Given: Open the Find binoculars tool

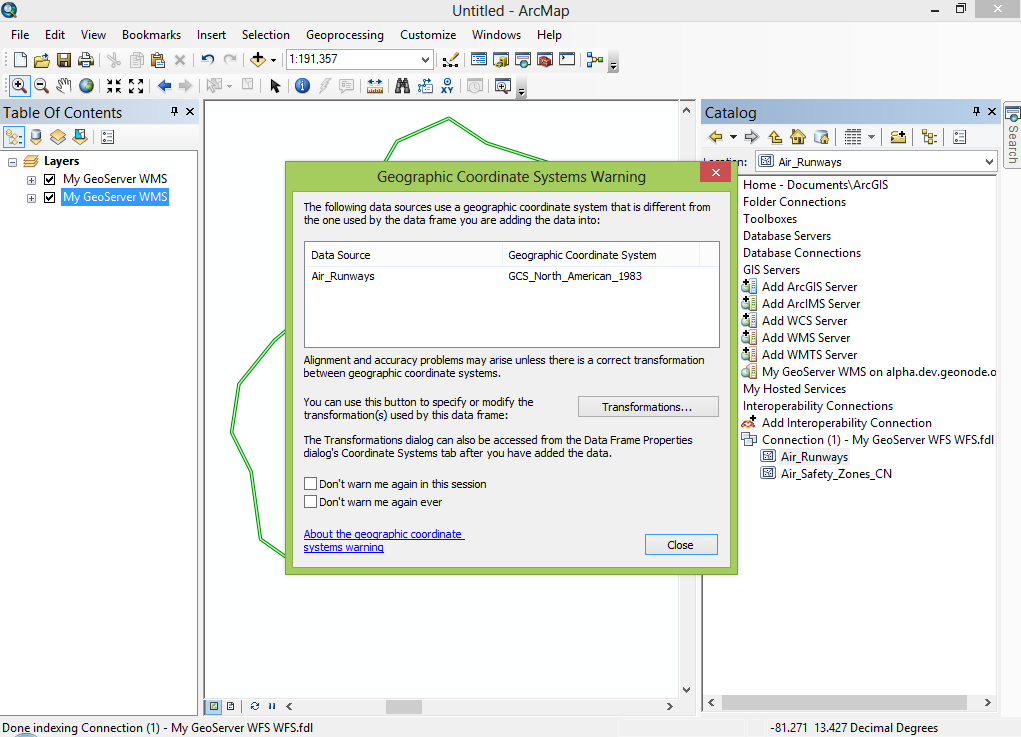Looking at the screenshot, I should click(402, 85).
